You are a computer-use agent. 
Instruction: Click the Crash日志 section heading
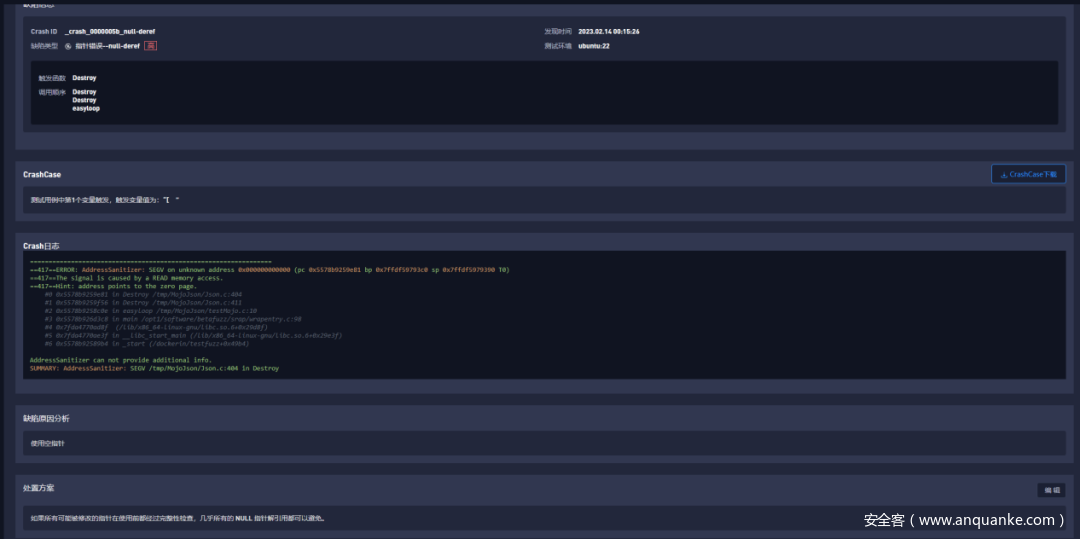point(41,246)
